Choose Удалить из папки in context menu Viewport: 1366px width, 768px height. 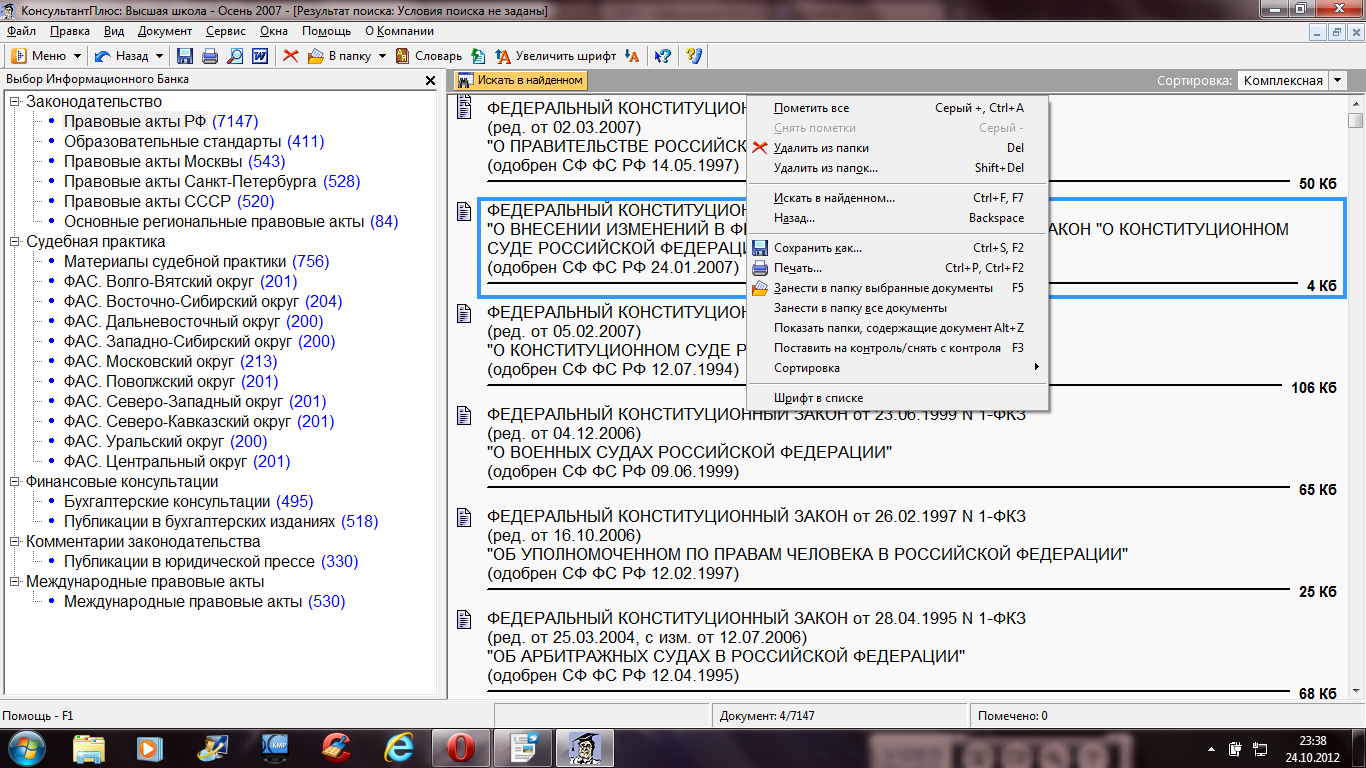tap(897, 148)
